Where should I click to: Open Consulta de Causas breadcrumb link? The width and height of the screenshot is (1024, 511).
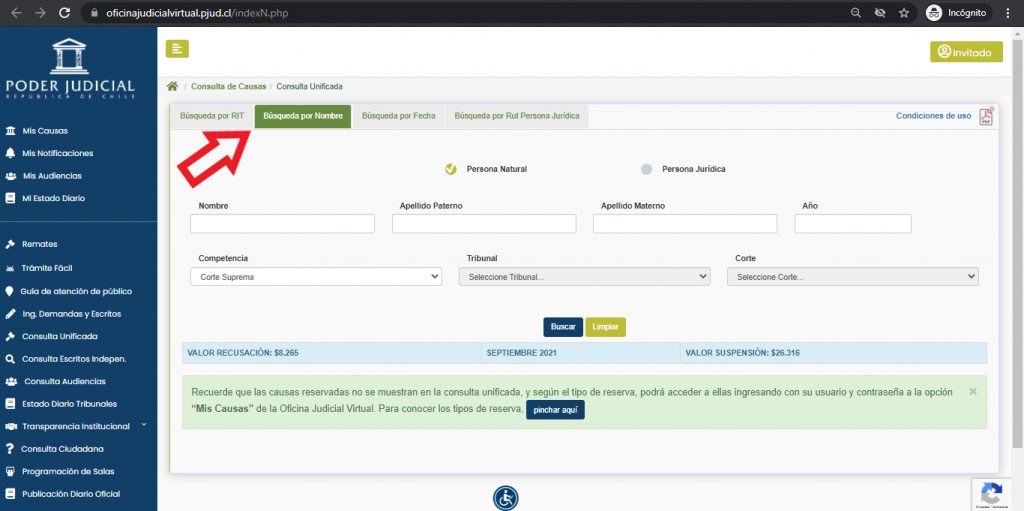coord(229,86)
